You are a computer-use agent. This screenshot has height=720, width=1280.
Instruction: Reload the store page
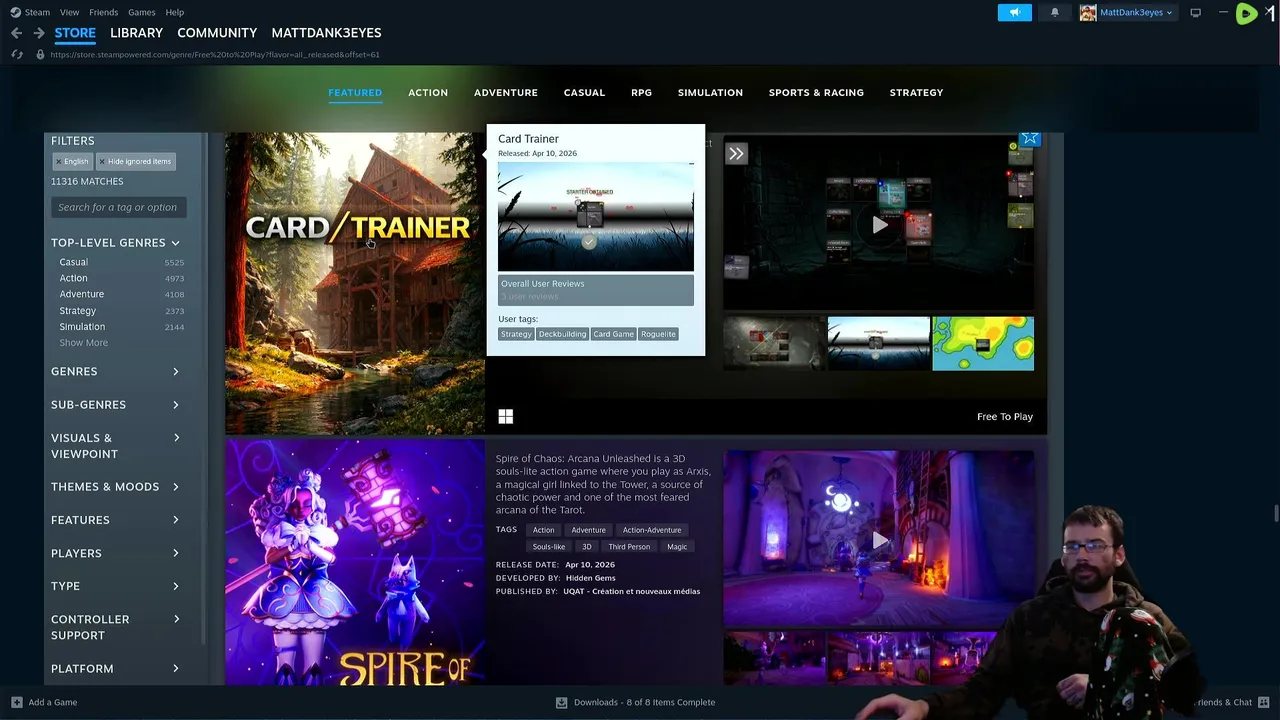coord(16,54)
